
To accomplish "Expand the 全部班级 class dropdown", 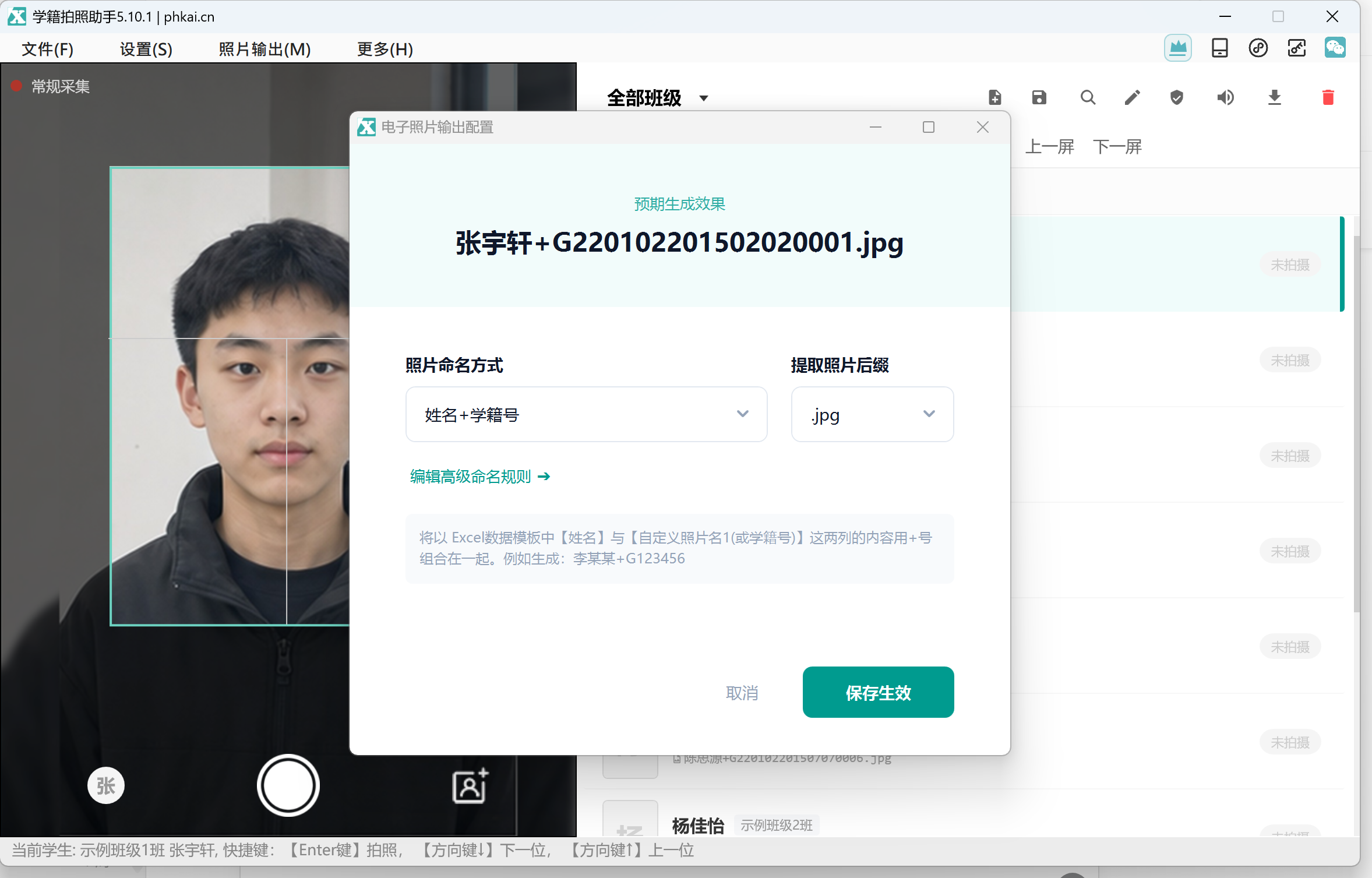I will (657, 98).
